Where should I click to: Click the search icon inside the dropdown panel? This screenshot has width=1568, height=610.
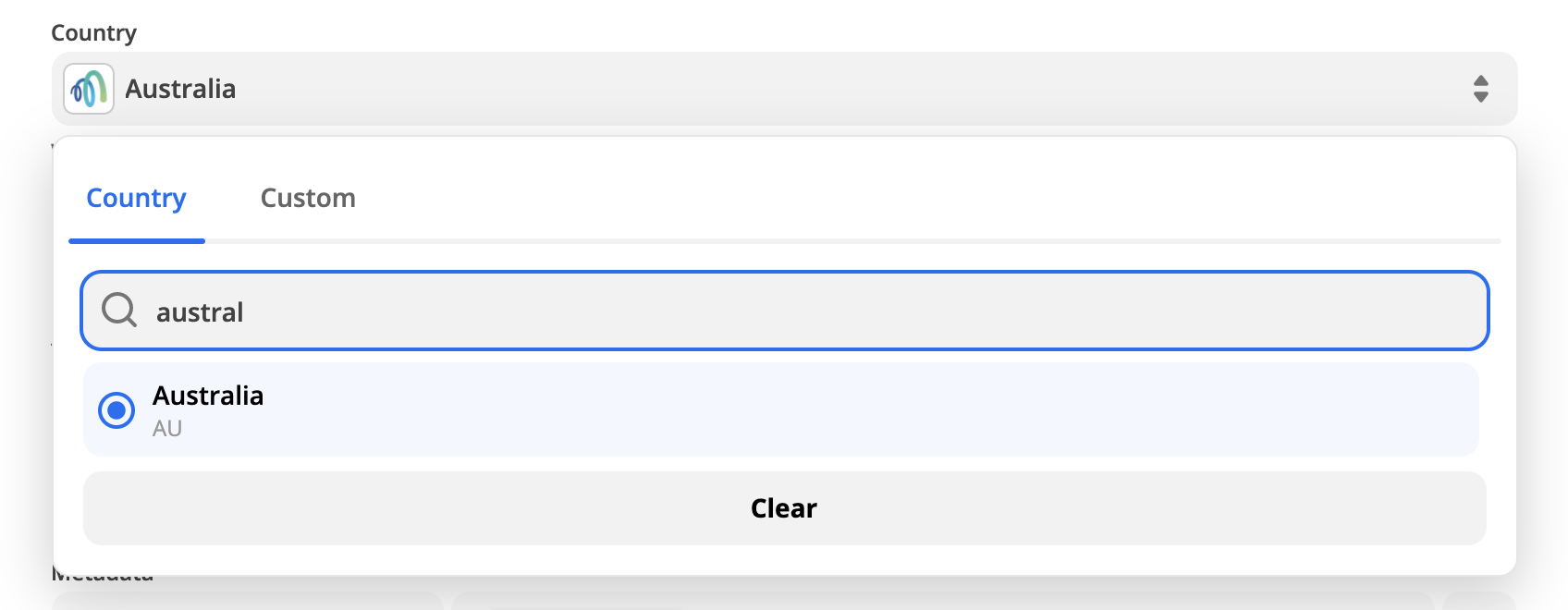point(119,311)
